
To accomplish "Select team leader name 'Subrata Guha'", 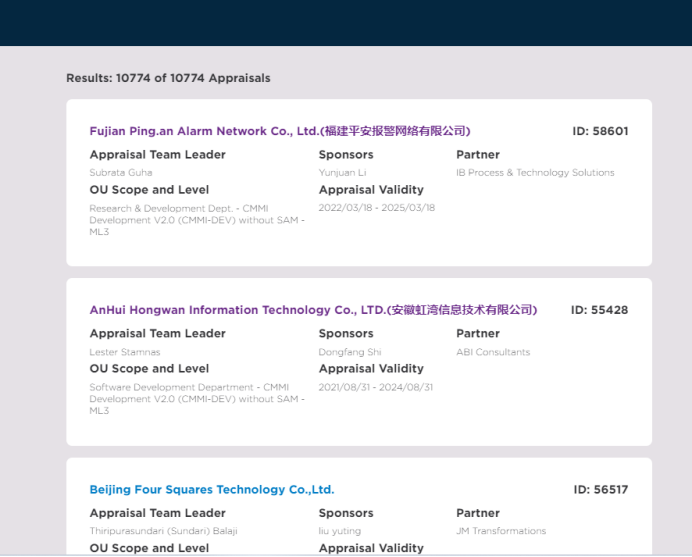I will click(x=121, y=173).
